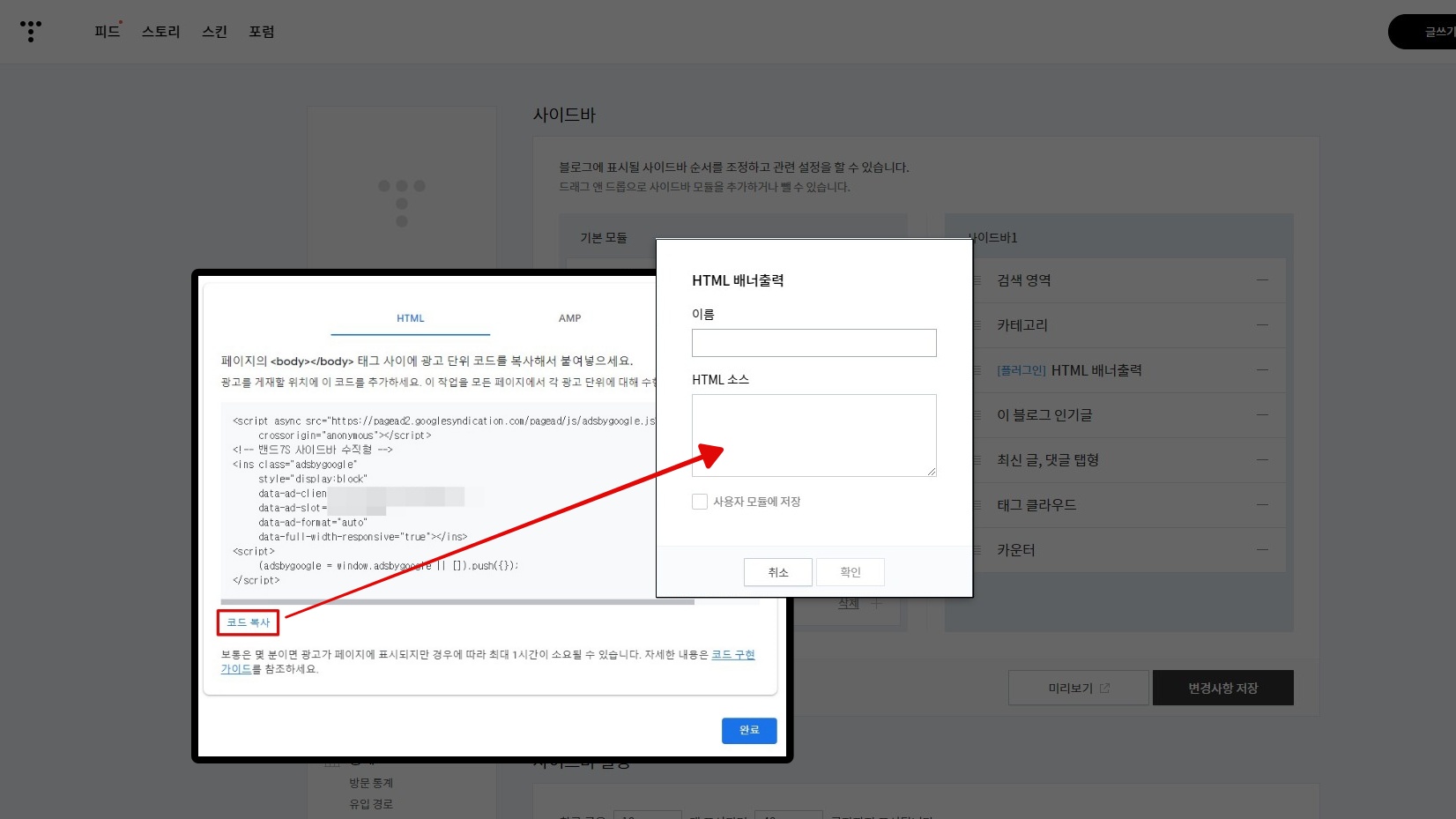Click the 미리보기 button

pyautogui.click(x=1079, y=688)
